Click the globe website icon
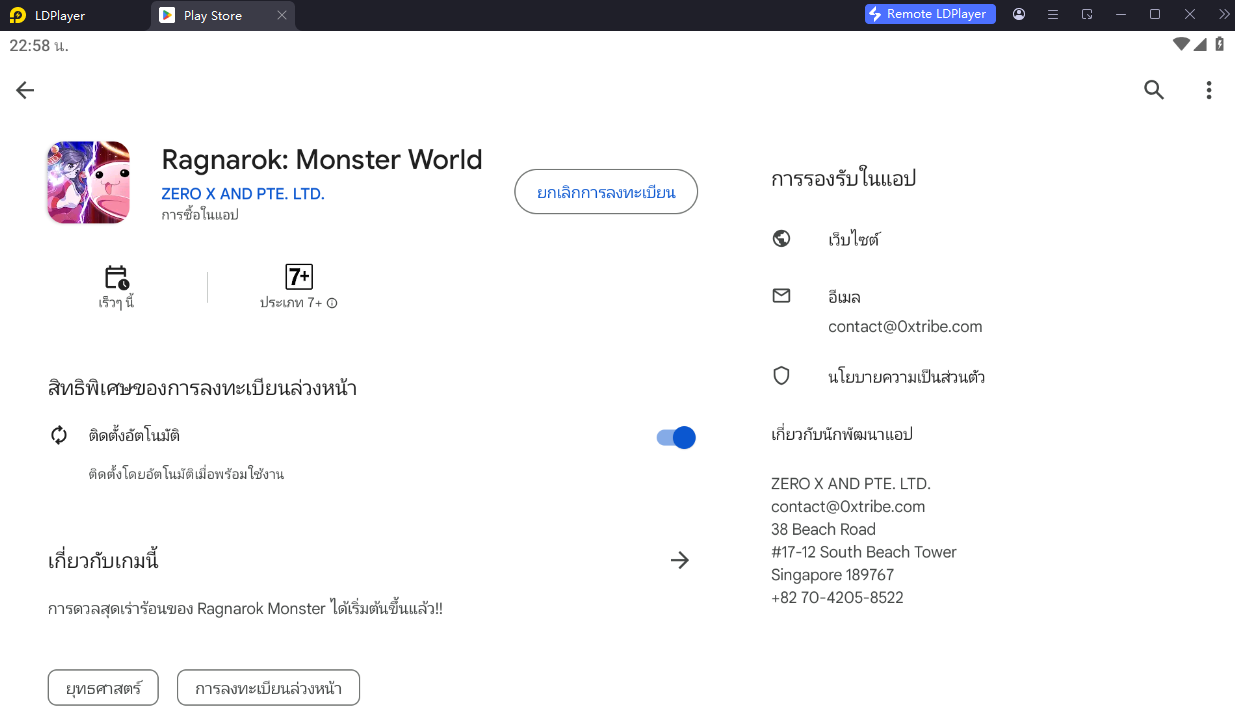Screen dimensions: 1235x726 782,239
